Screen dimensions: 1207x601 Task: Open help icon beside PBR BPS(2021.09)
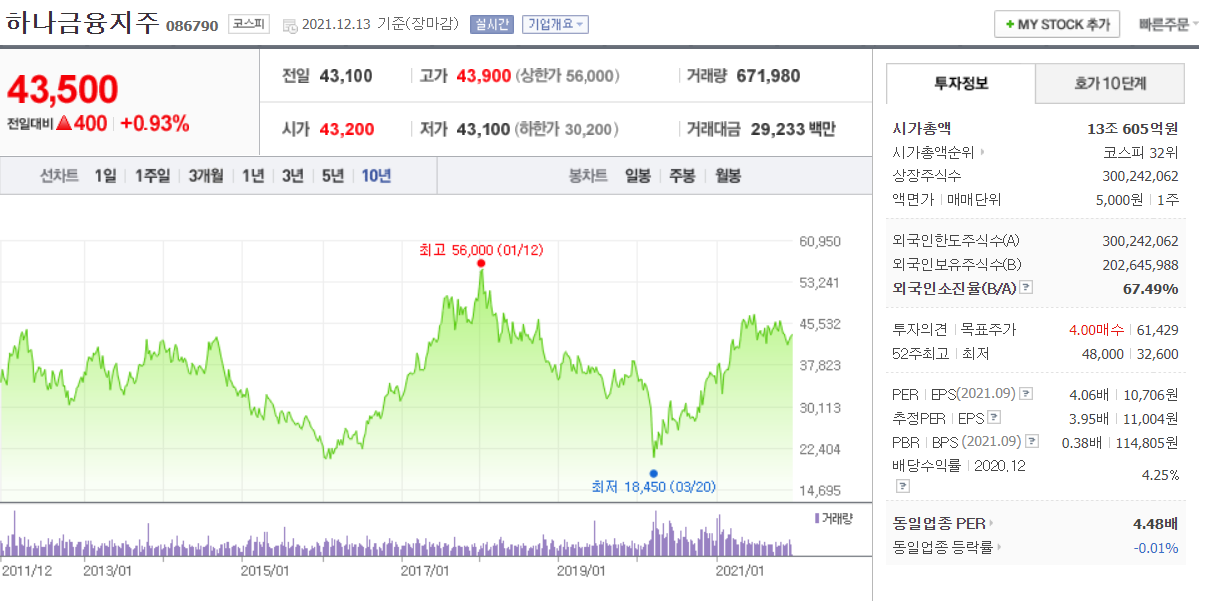coord(1032,442)
